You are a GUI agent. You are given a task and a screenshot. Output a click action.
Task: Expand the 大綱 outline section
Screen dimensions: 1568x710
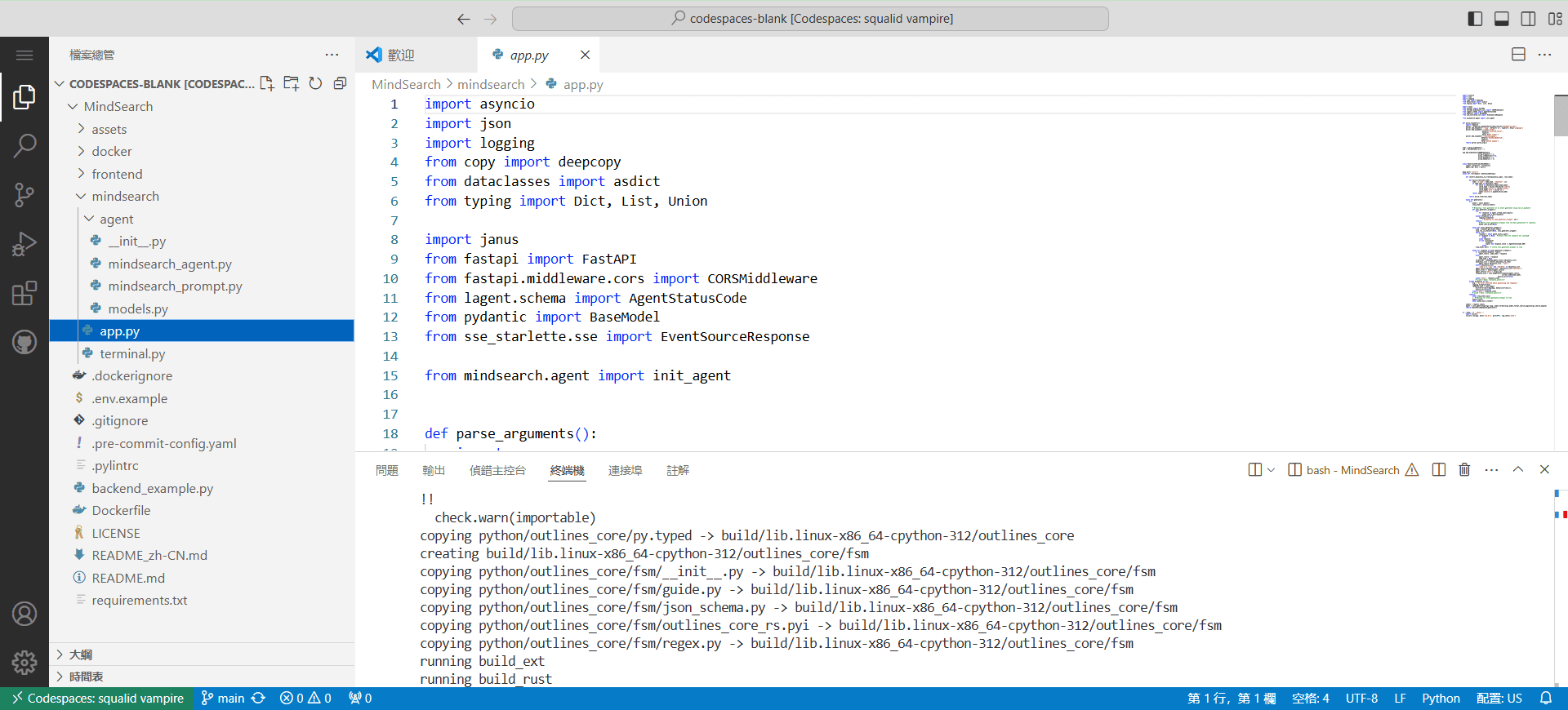[202, 655]
